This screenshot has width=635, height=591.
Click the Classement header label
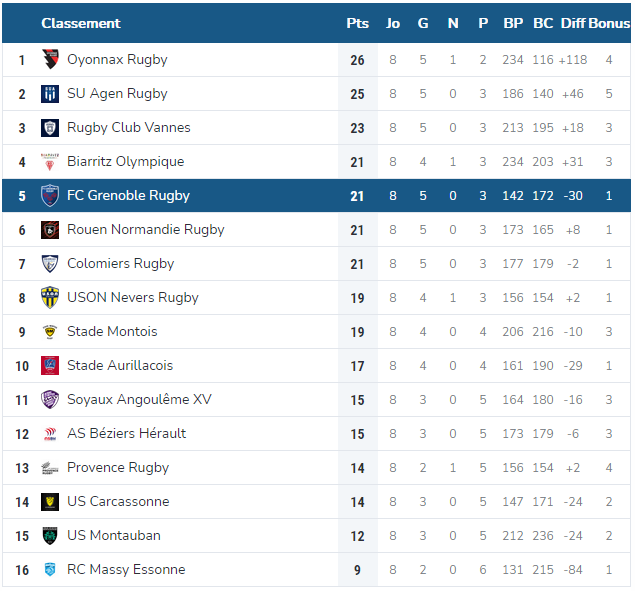point(81,23)
